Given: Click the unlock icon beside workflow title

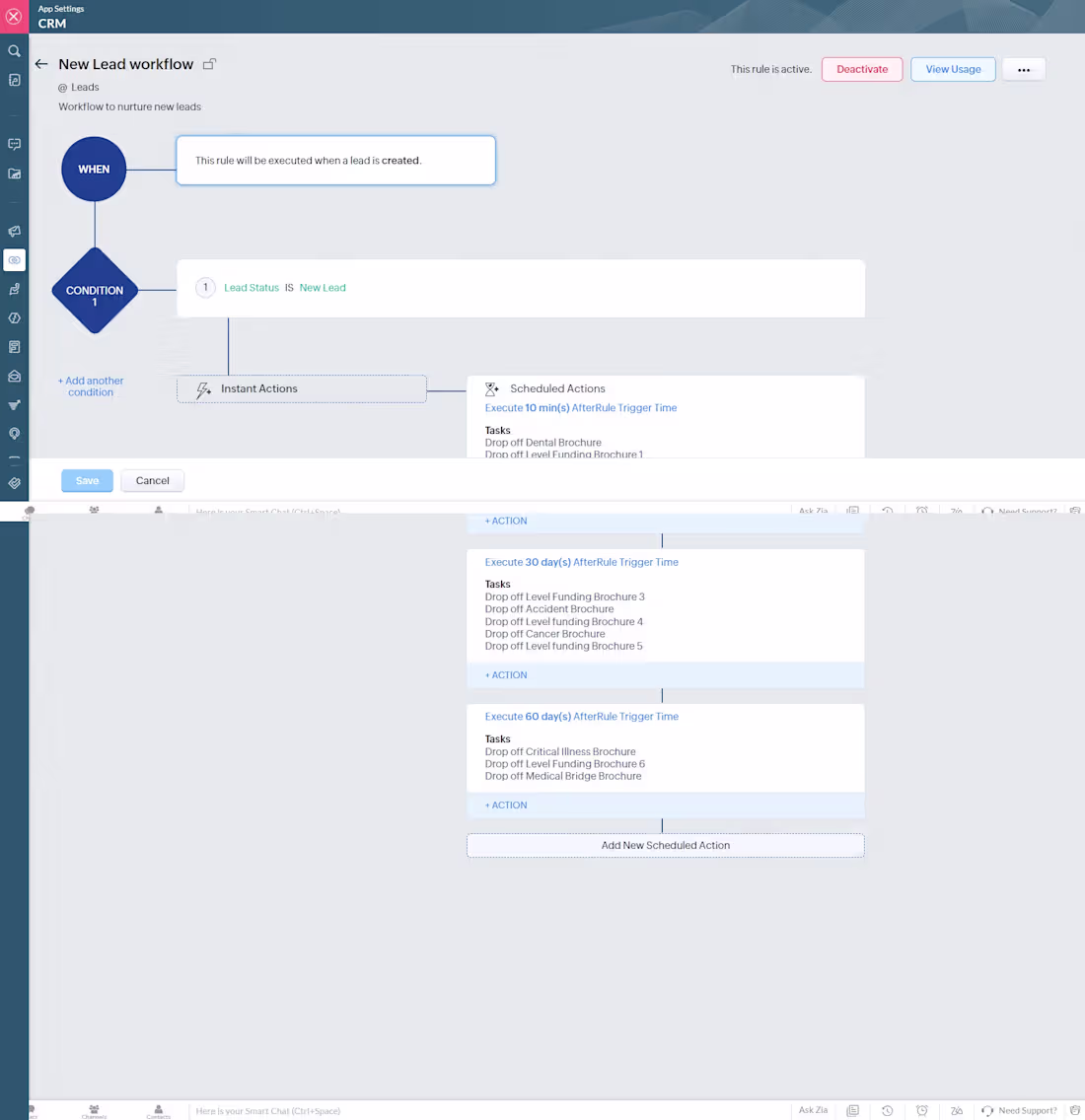Looking at the screenshot, I should pos(209,64).
